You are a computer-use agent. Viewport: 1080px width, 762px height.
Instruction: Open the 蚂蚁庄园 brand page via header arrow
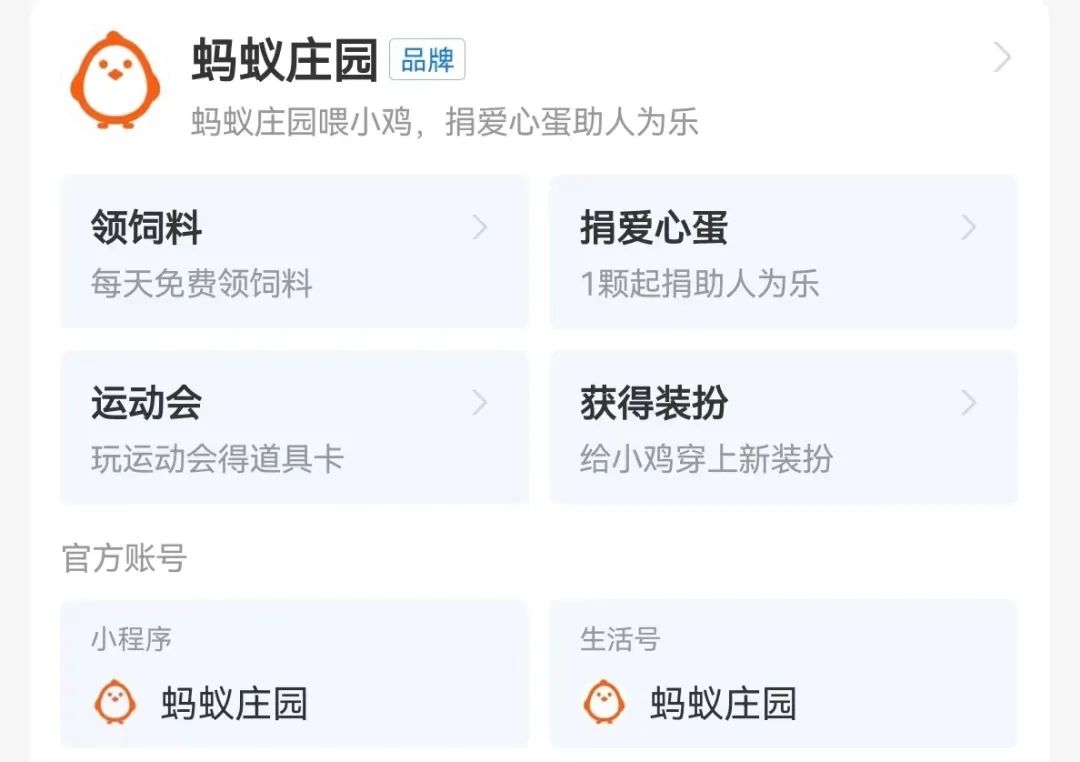coord(1002,59)
